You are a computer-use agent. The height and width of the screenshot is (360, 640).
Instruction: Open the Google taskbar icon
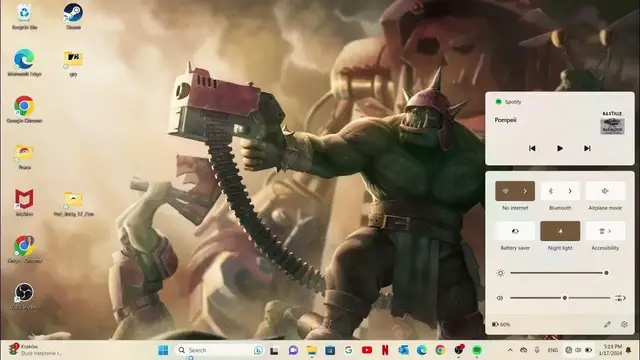tap(348, 350)
